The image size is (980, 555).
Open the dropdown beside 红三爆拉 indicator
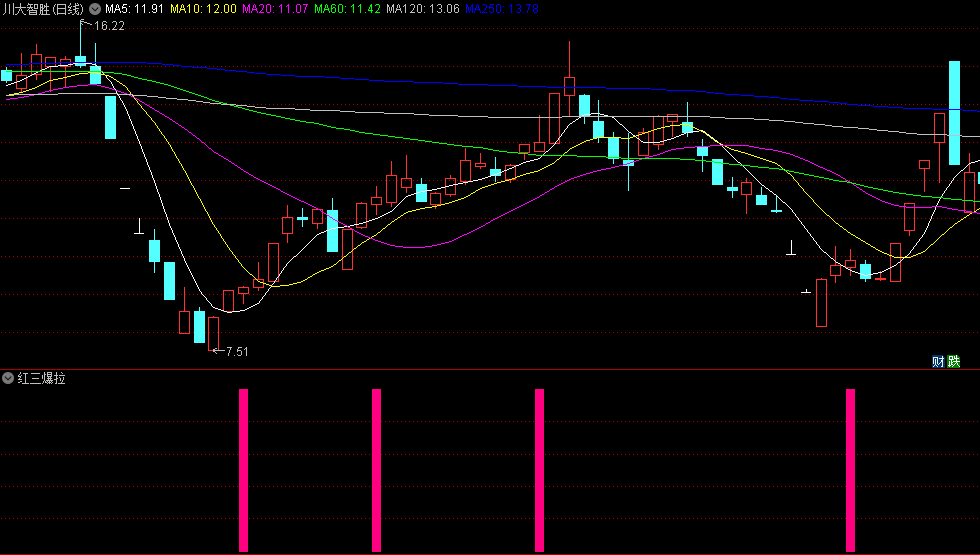pyautogui.click(x=8, y=378)
